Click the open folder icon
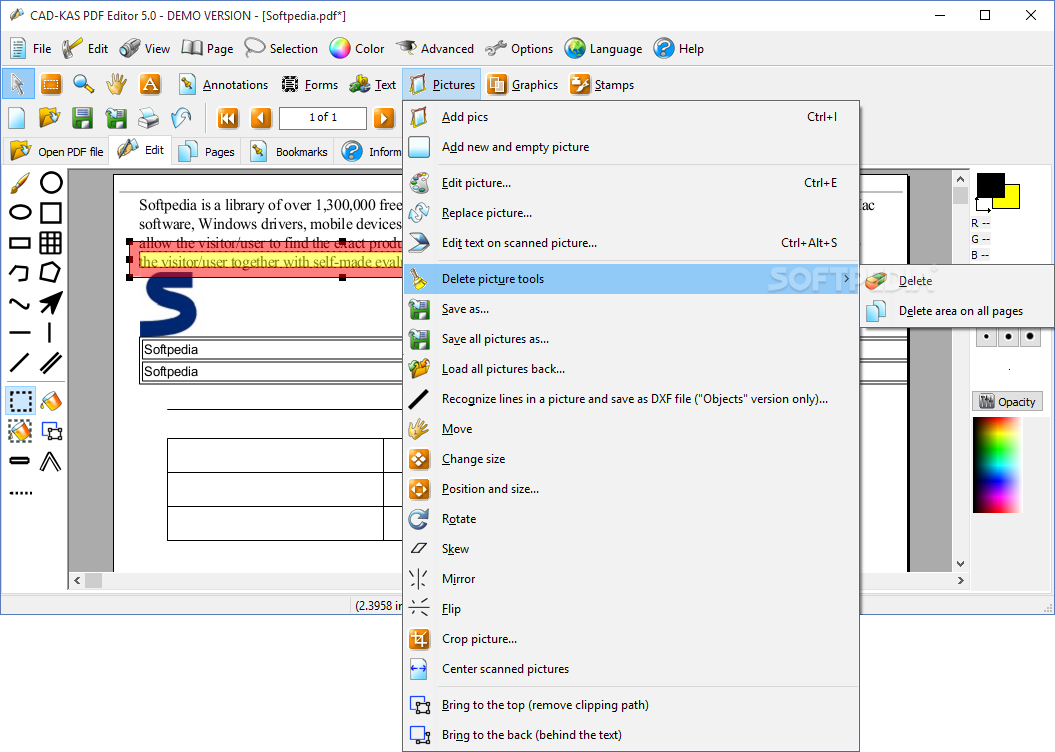 49,118
